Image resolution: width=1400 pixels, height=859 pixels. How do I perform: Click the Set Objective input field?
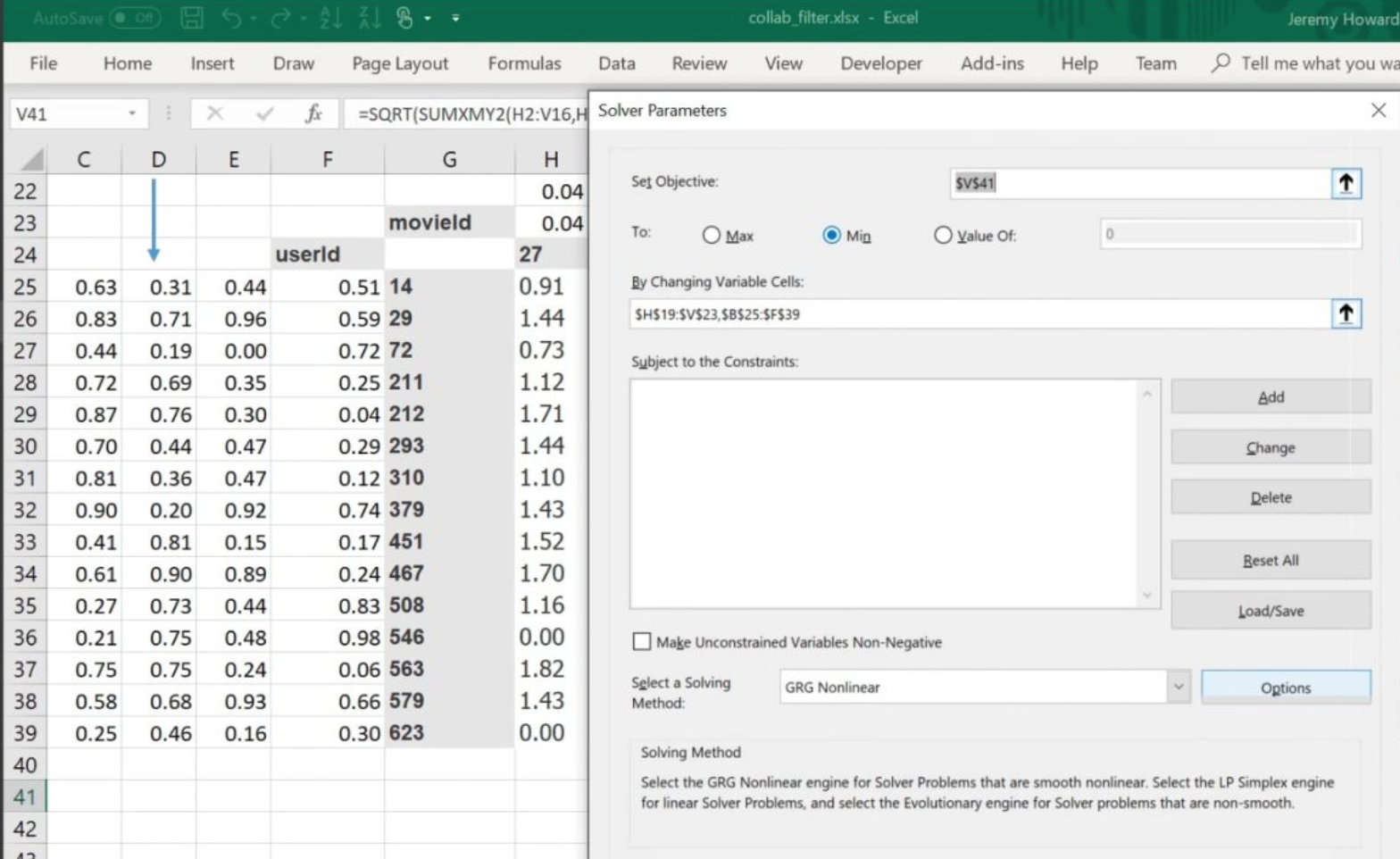coord(1140,183)
